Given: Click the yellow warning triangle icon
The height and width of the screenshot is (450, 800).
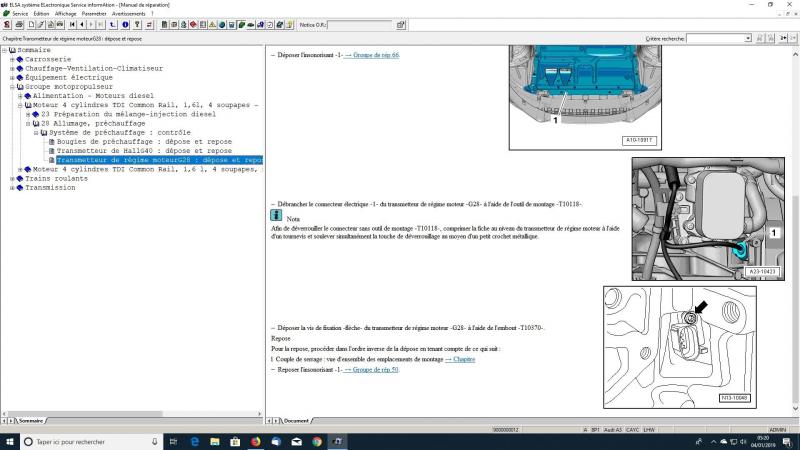Looking at the screenshot, I should tap(213, 24).
